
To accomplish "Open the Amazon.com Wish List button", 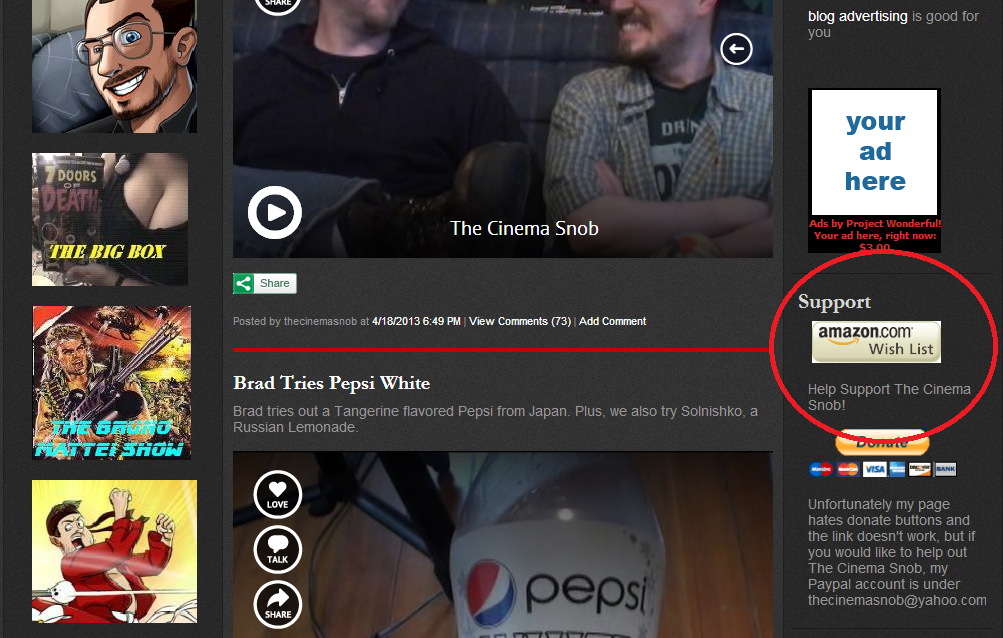I will point(876,342).
